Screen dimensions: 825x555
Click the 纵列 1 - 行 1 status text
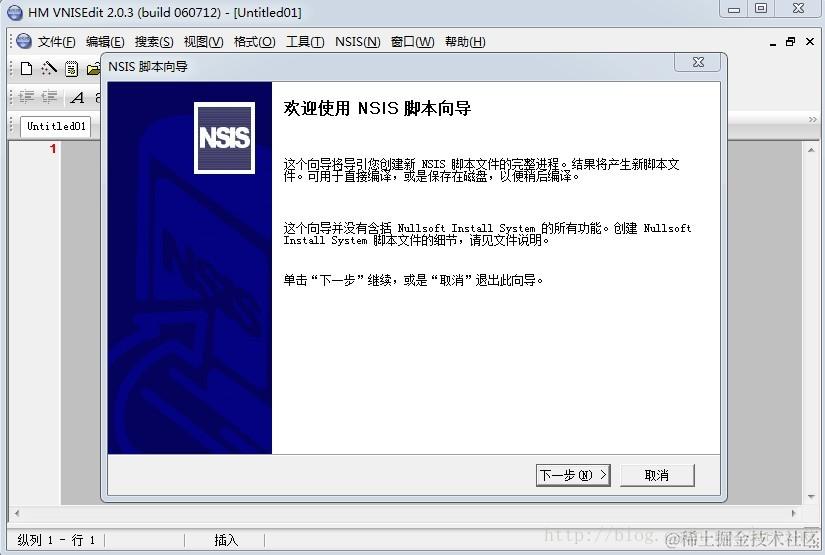[x=56, y=540]
